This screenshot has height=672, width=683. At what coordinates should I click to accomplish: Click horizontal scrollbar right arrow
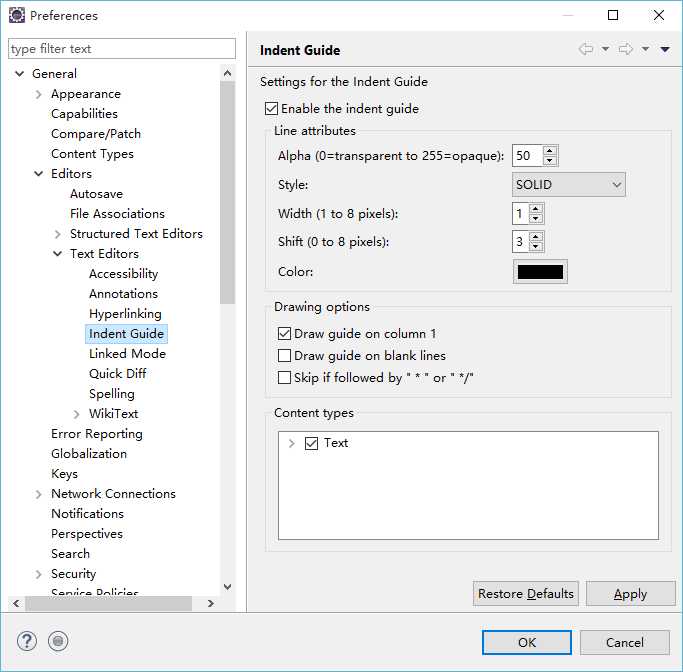pos(211,603)
